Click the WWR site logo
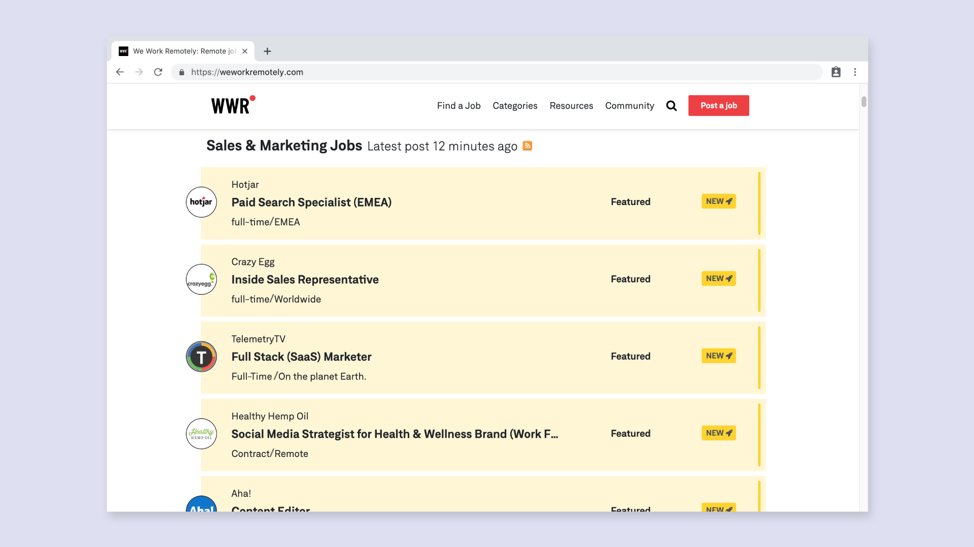Viewport: 974px width, 547px height. (x=232, y=105)
